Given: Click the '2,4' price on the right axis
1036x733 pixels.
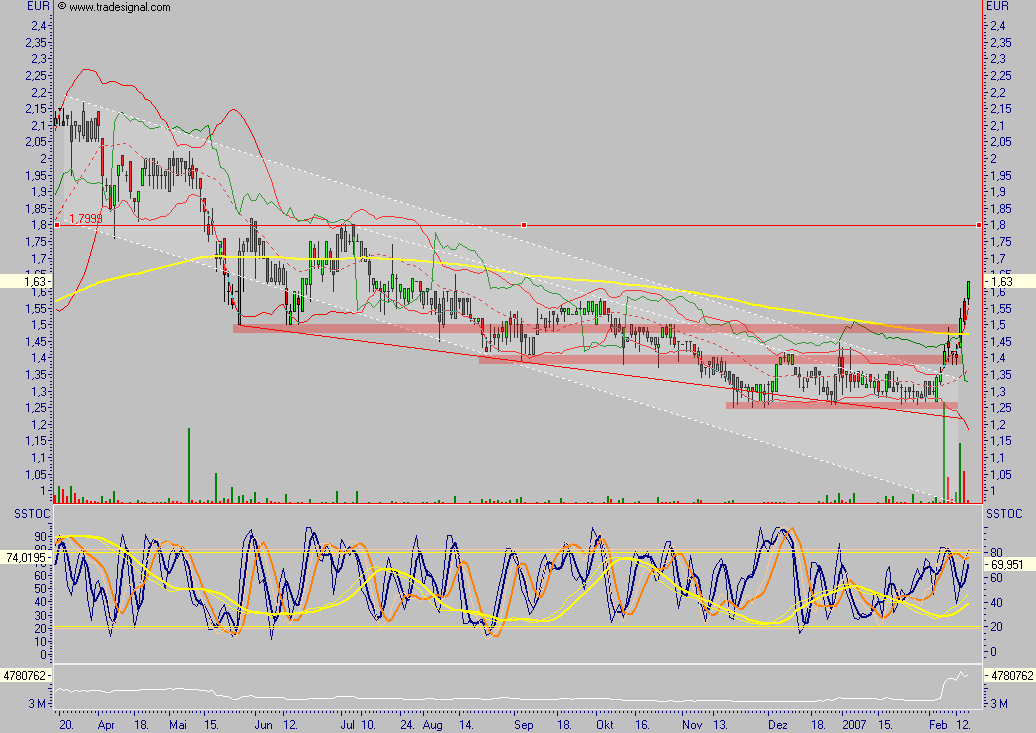Looking at the screenshot, I should 998,26.
